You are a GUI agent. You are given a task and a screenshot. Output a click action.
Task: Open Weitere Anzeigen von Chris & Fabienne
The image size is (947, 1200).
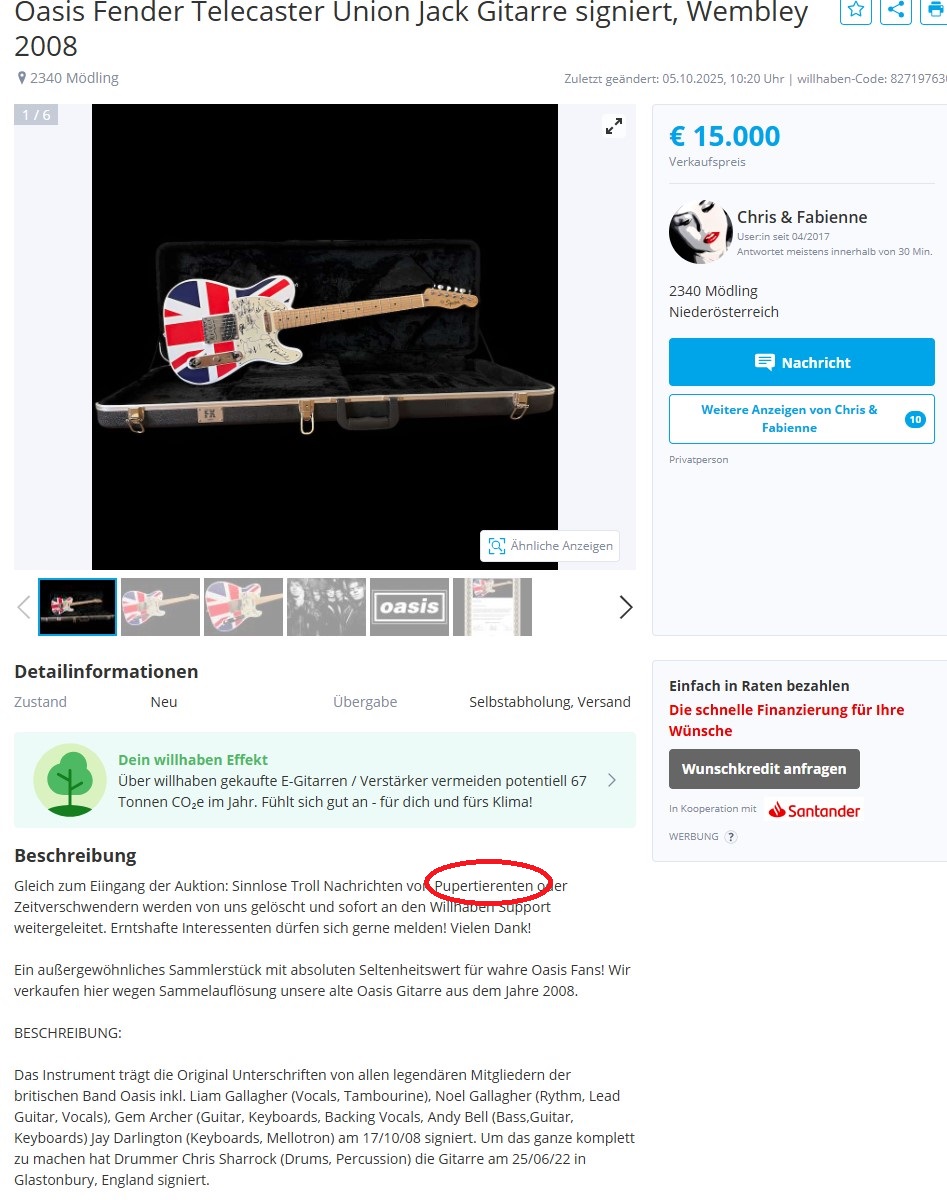tap(802, 419)
